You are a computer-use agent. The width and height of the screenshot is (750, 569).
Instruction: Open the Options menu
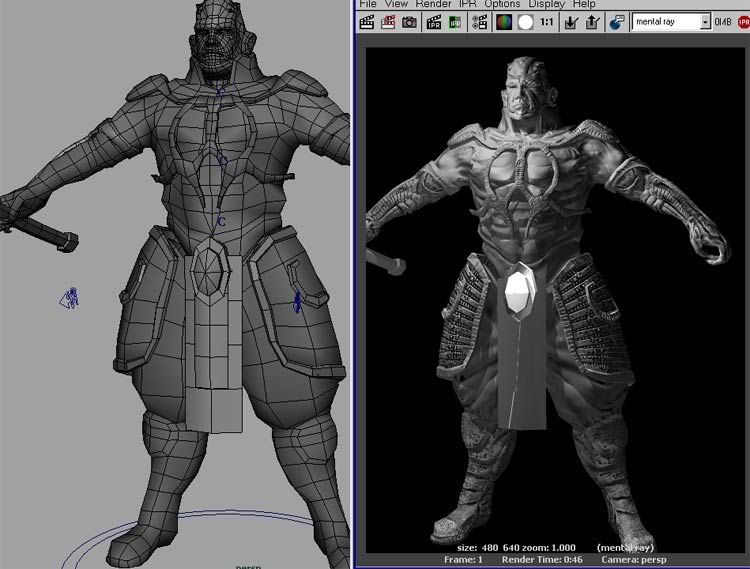[x=502, y=4]
